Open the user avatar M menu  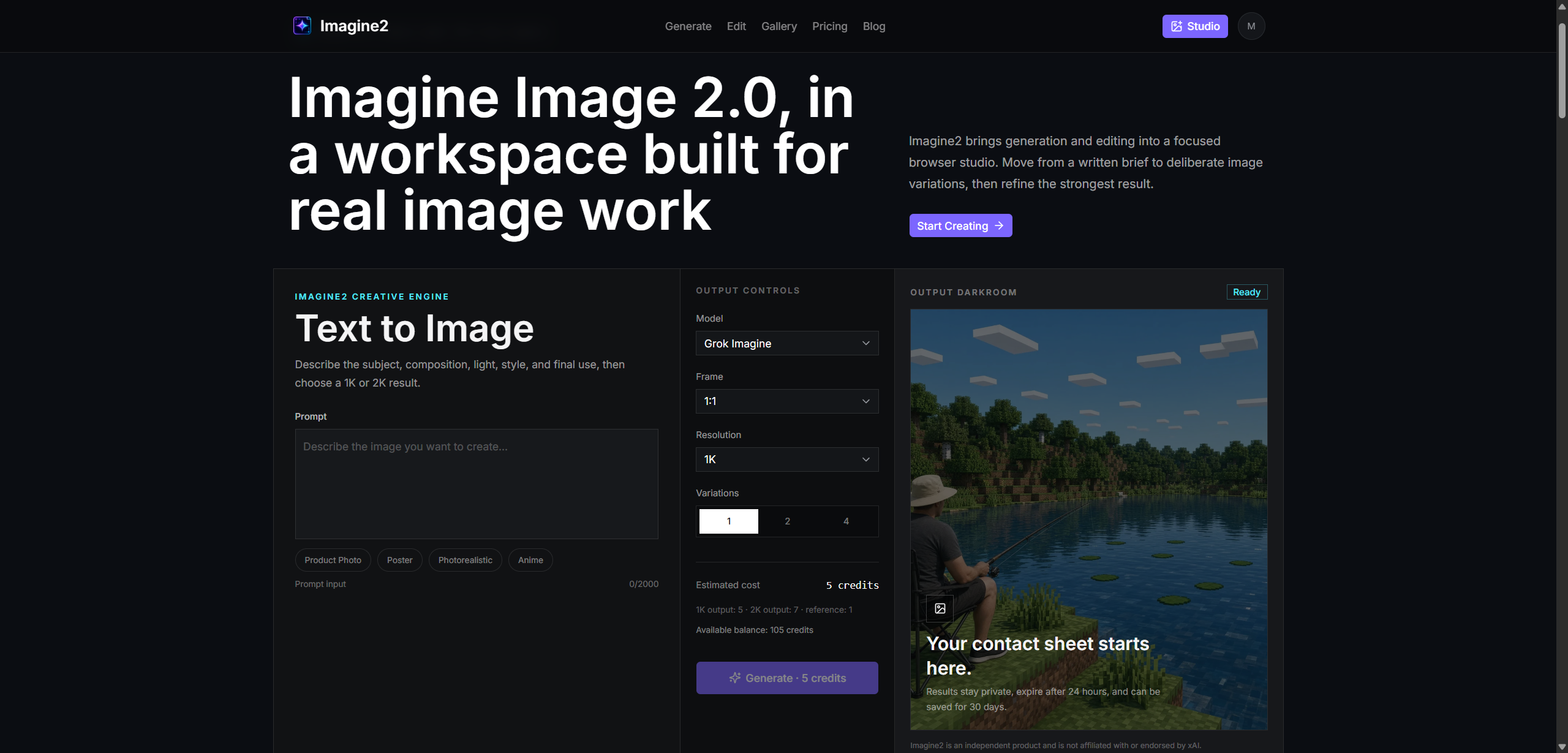pyautogui.click(x=1251, y=26)
